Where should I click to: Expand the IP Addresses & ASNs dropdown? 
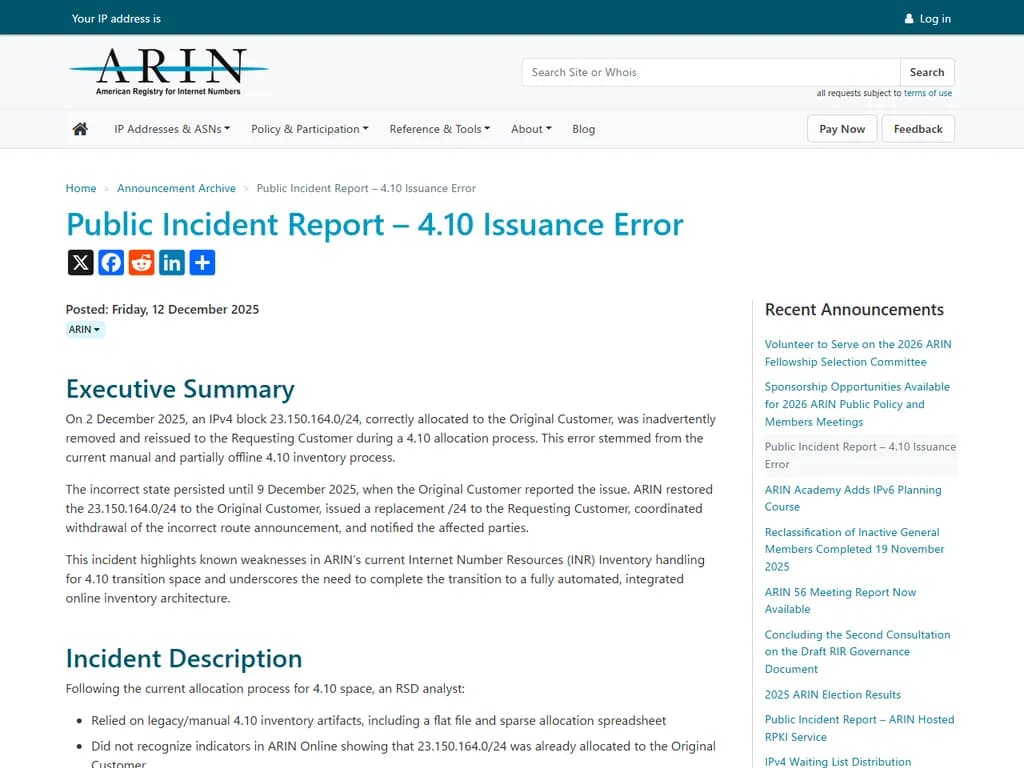172,128
